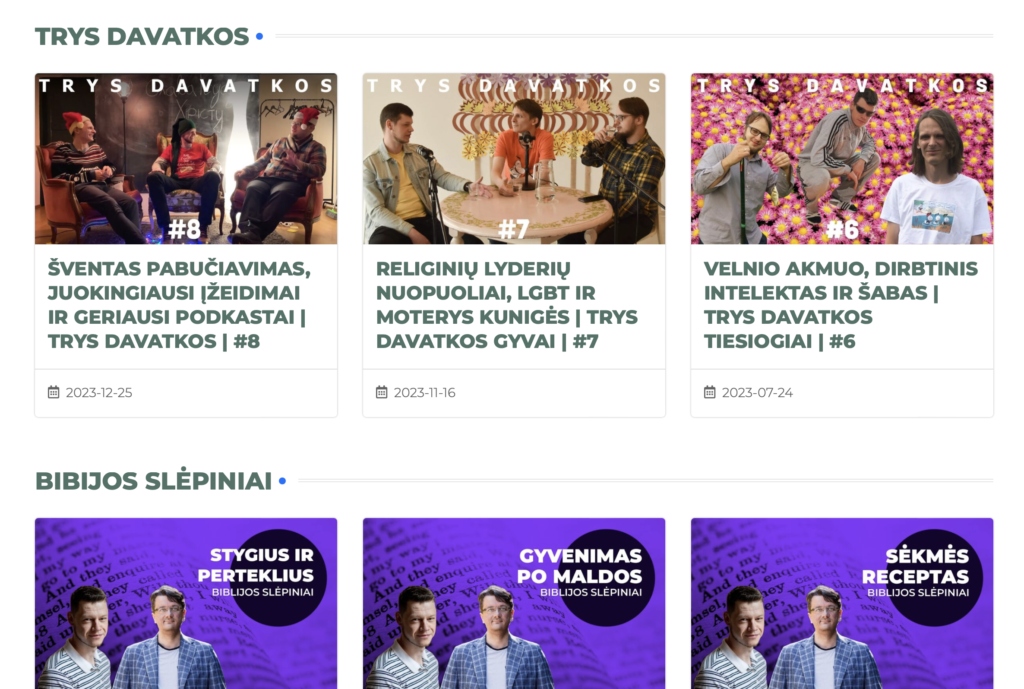Click the BIBIJOS SLĖPINIAI section heading
Screen dimensions: 1024x689
click(153, 481)
